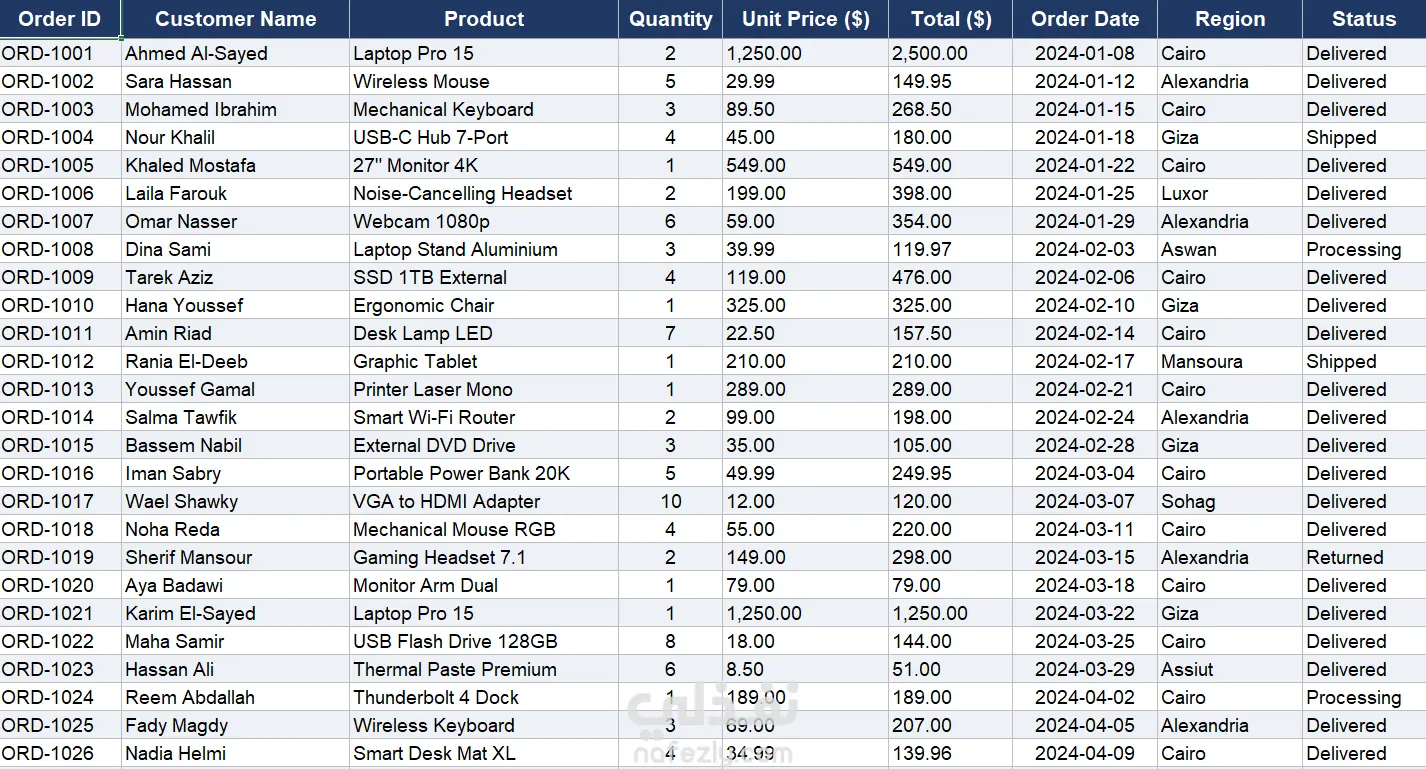
Task: Click the Quantity header cell
Action: click(670, 19)
